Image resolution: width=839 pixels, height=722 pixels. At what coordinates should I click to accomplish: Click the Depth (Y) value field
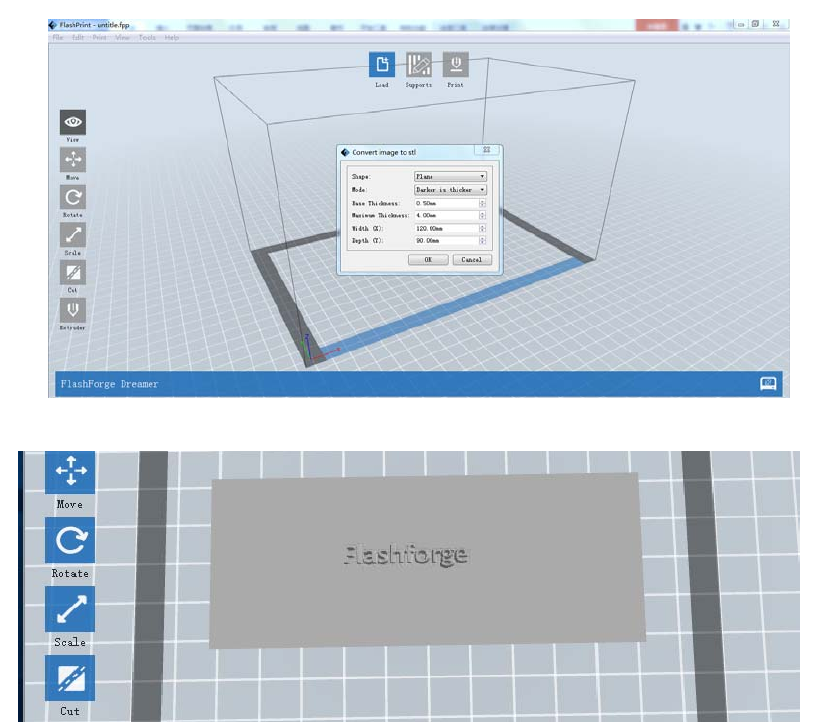pos(447,240)
